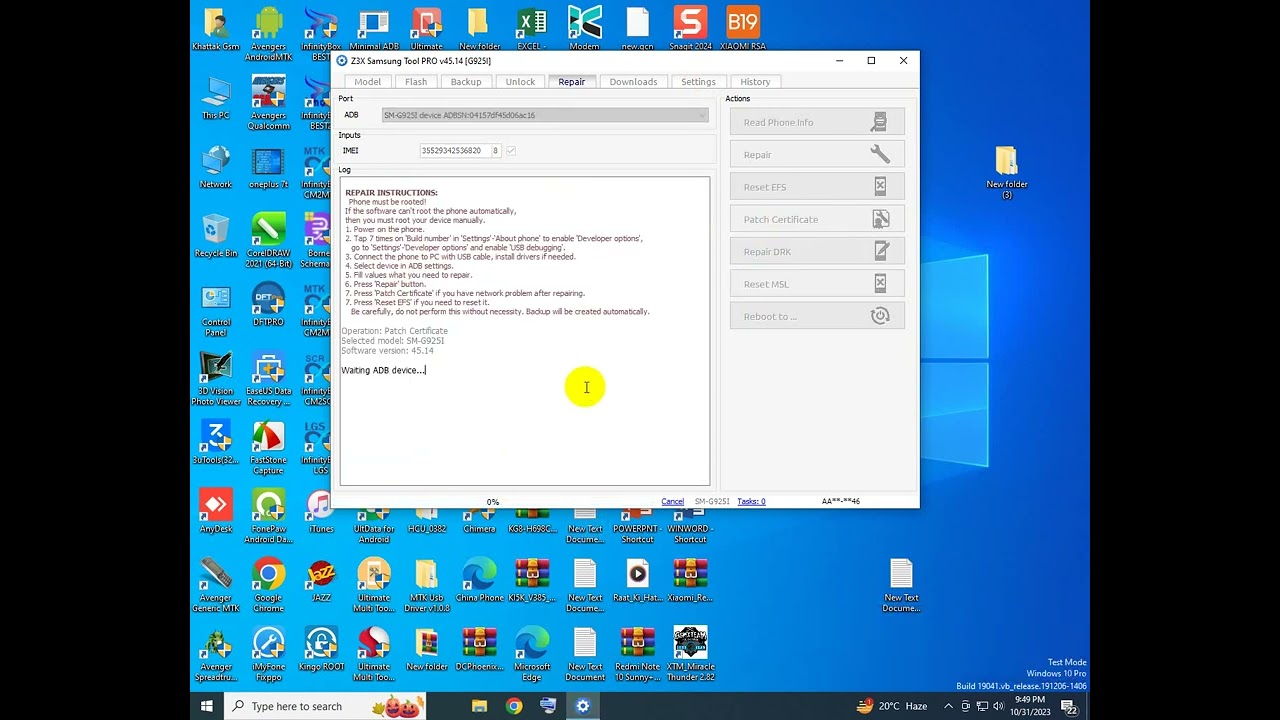
Task: Click the IMEI number input field
Action: [453, 151]
